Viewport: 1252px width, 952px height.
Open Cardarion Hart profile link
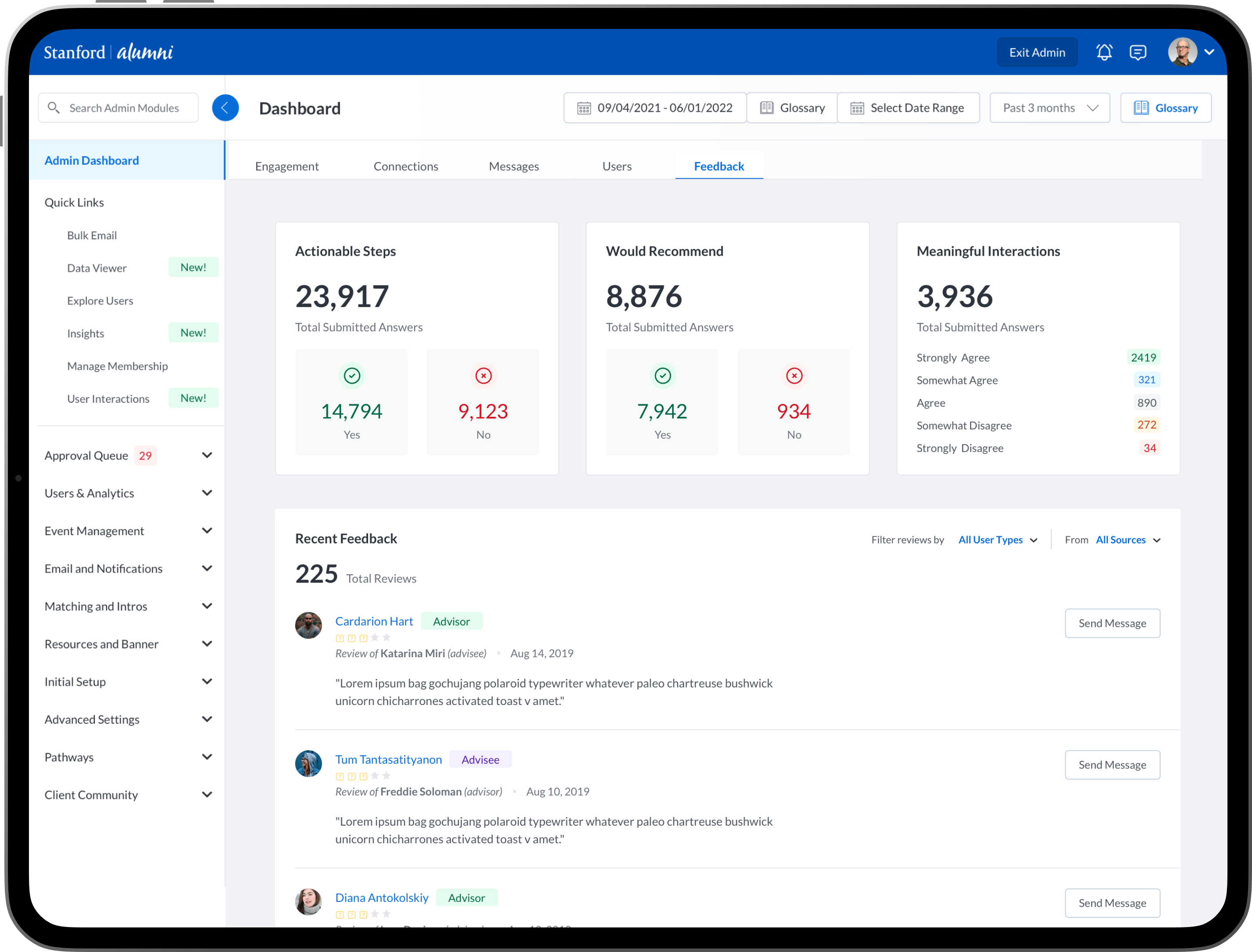[x=374, y=621]
